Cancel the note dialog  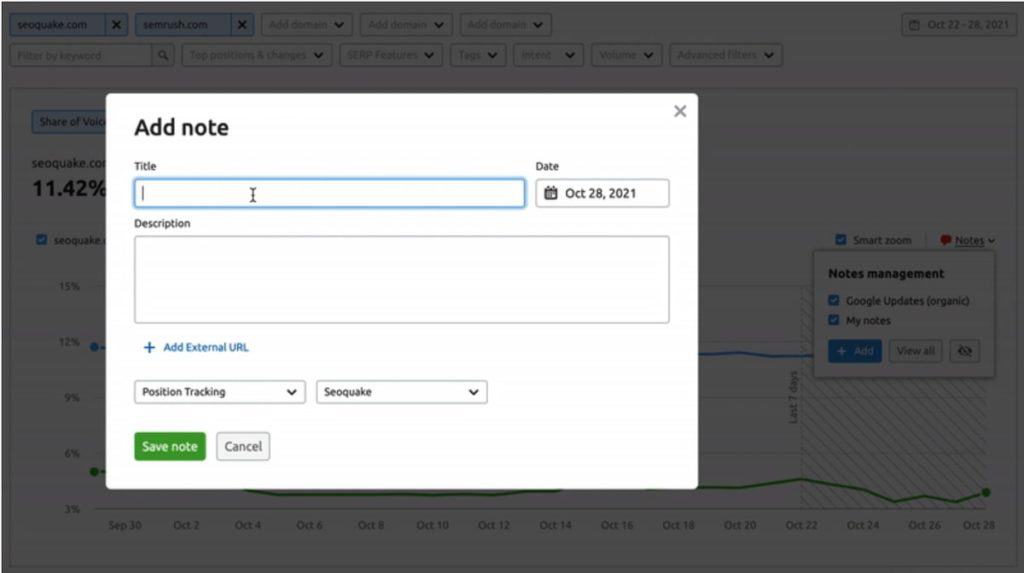tap(243, 446)
